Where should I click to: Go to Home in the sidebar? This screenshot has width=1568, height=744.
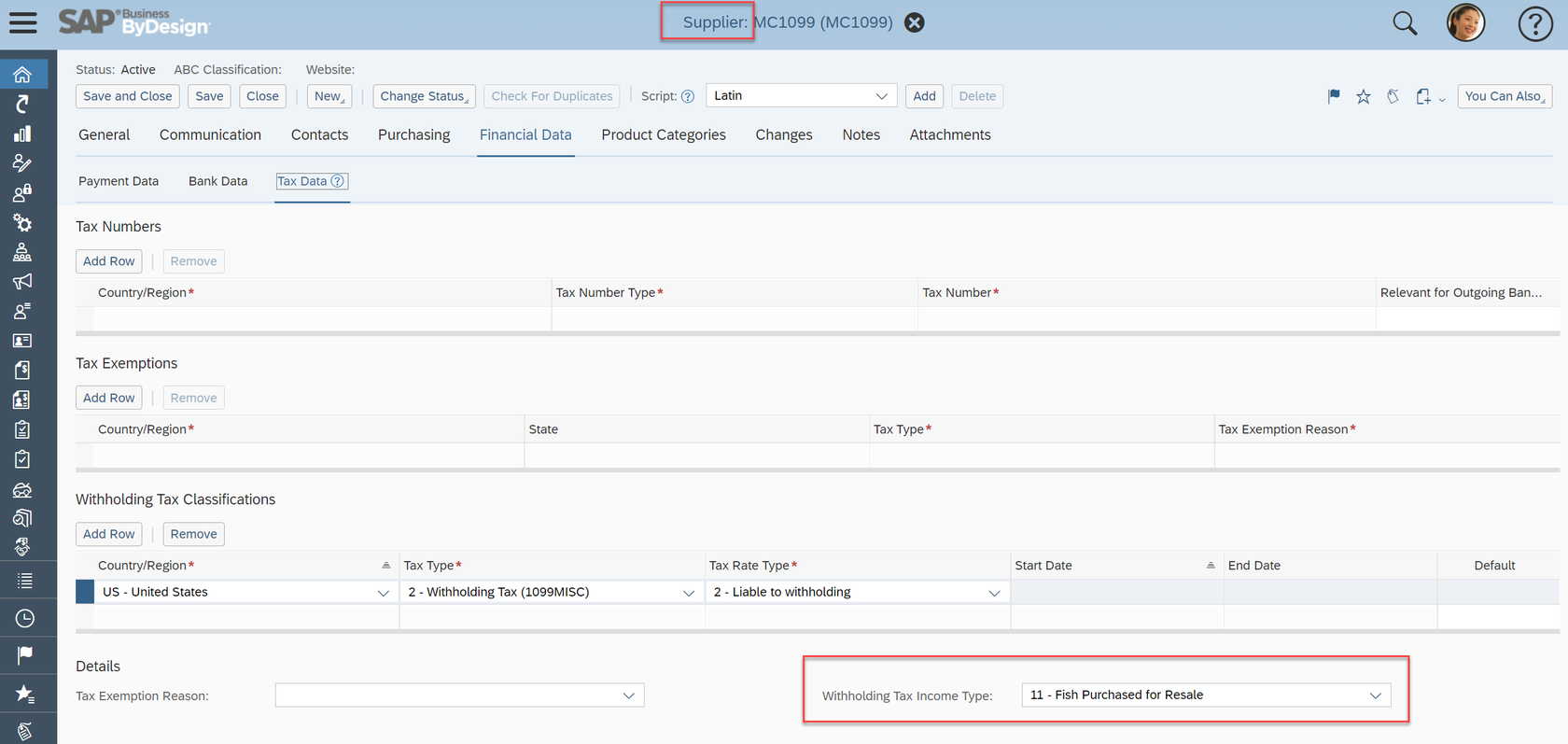pos(22,74)
